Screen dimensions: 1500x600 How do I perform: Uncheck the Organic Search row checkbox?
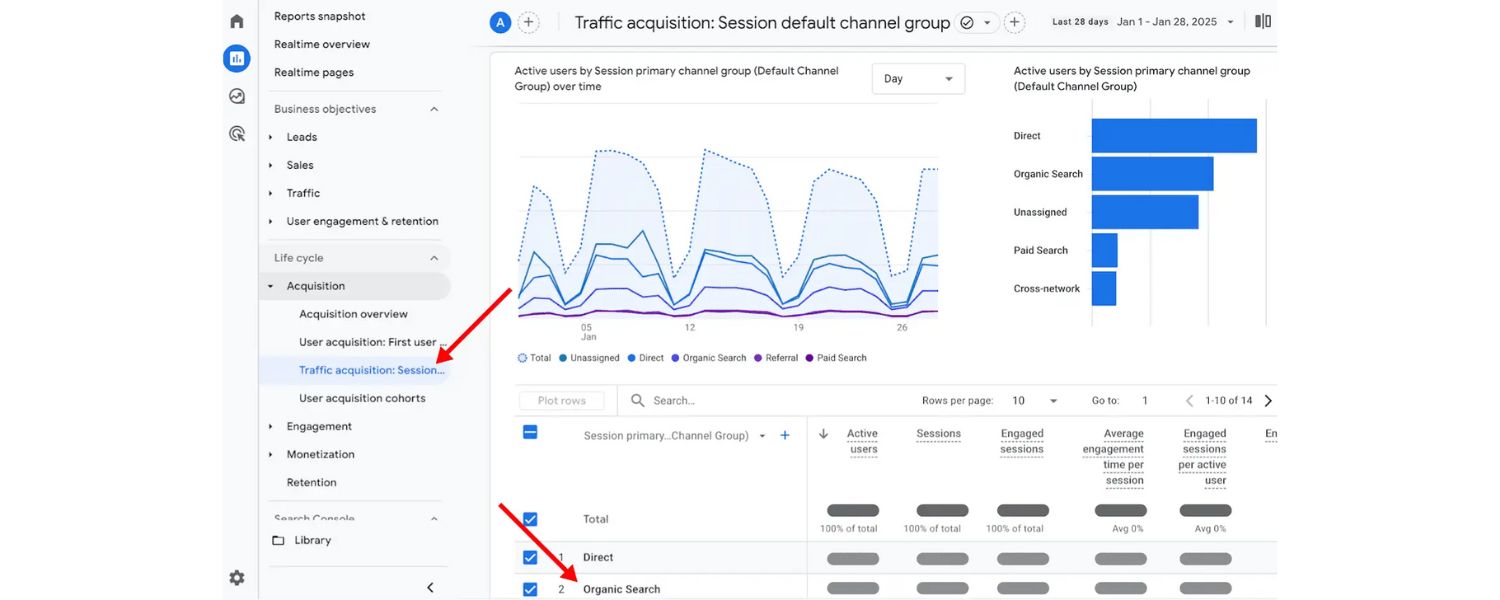point(529,589)
